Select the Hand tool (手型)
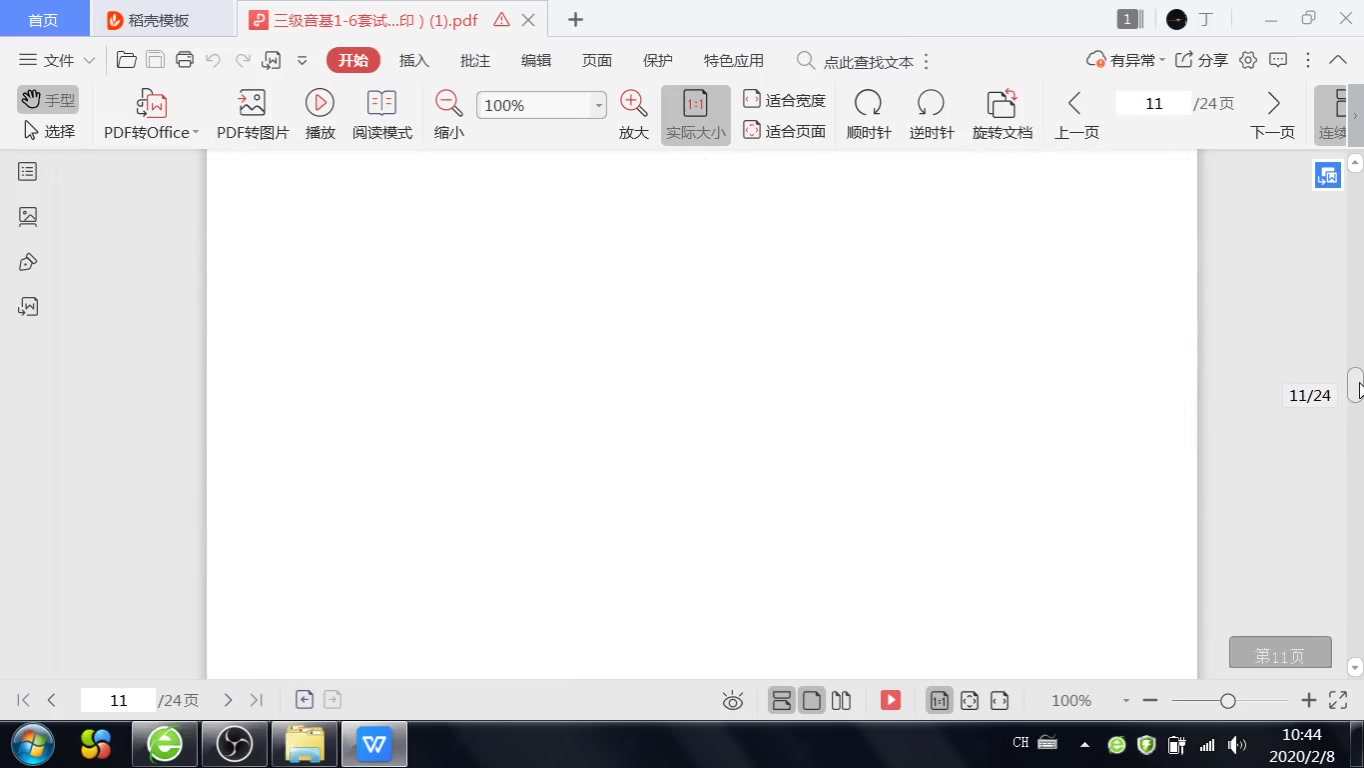Image resolution: width=1364 pixels, height=768 pixels. click(48, 100)
